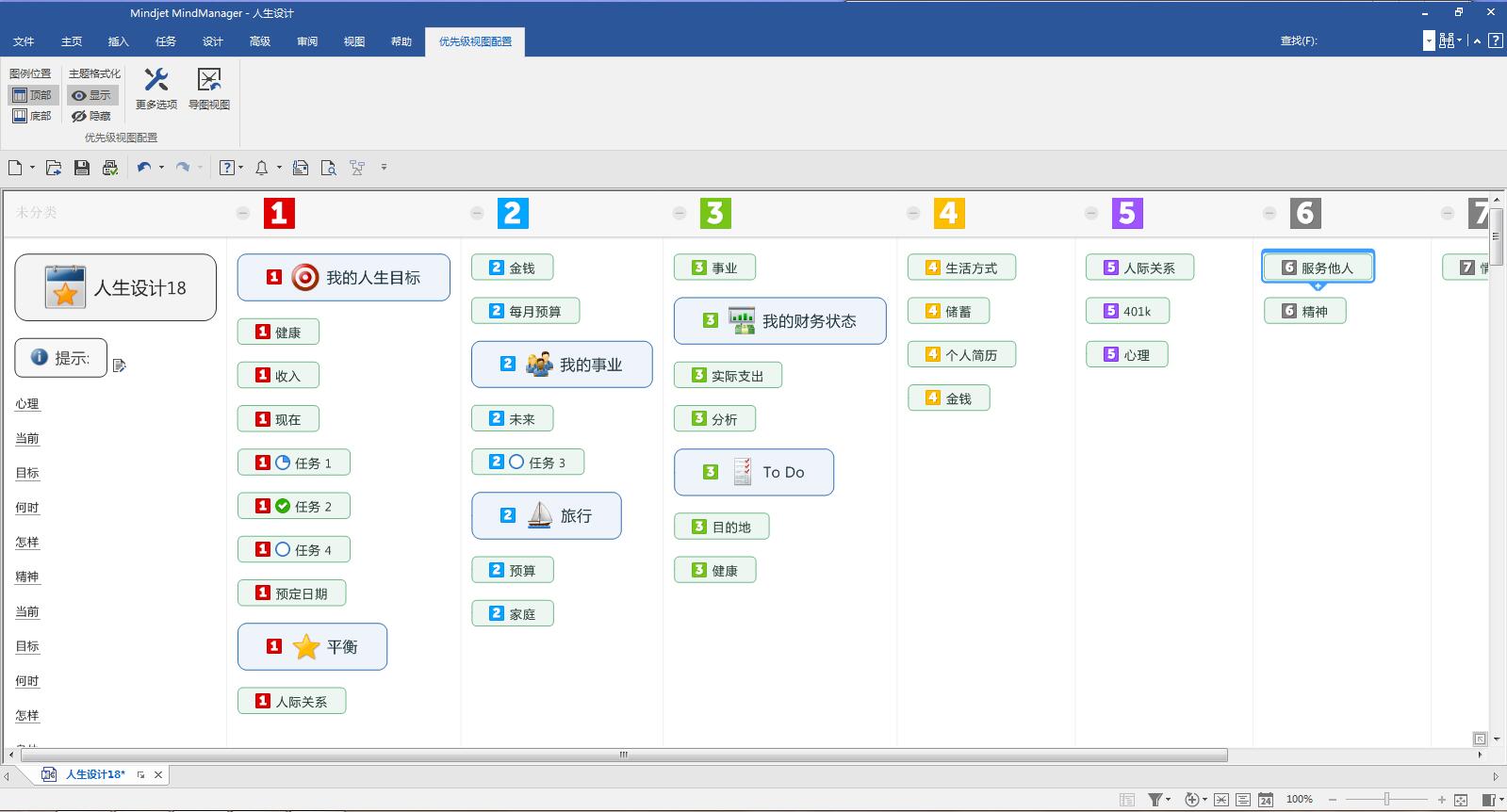
Task: Click the print preview magnifier icon
Action: [328, 168]
